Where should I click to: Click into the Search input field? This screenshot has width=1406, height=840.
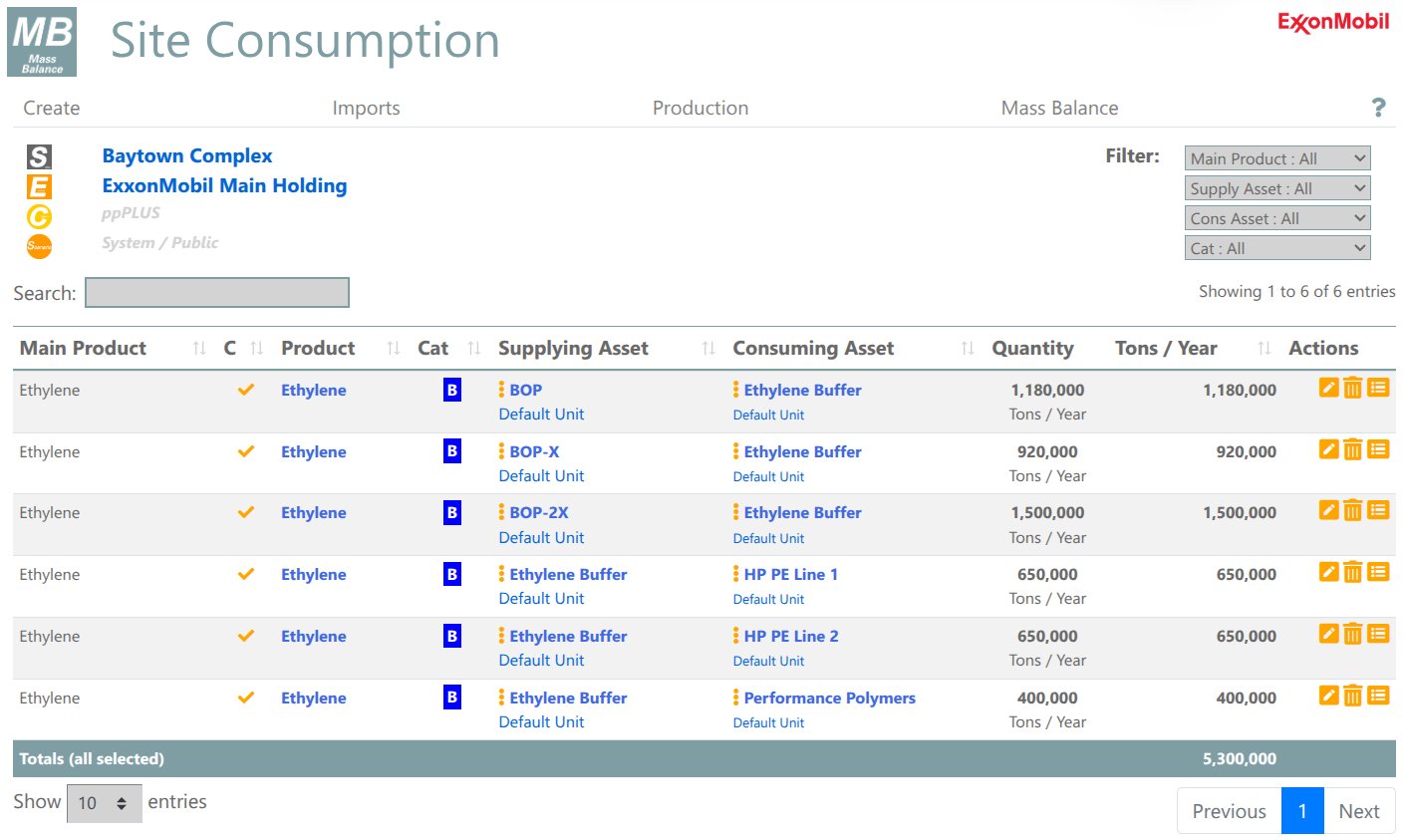point(217,293)
